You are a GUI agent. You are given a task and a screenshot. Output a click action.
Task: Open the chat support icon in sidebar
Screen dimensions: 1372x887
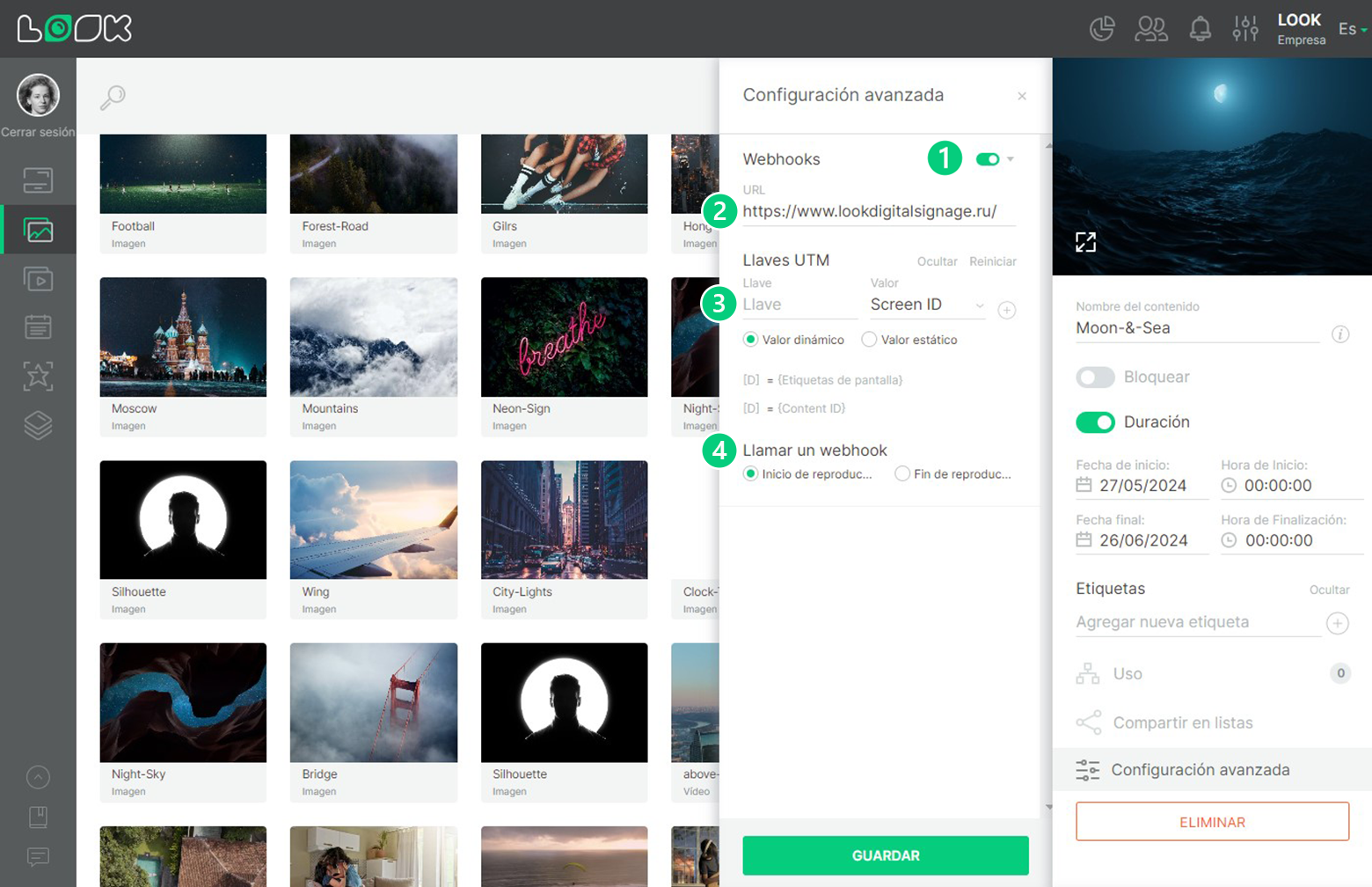[x=38, y=856]
